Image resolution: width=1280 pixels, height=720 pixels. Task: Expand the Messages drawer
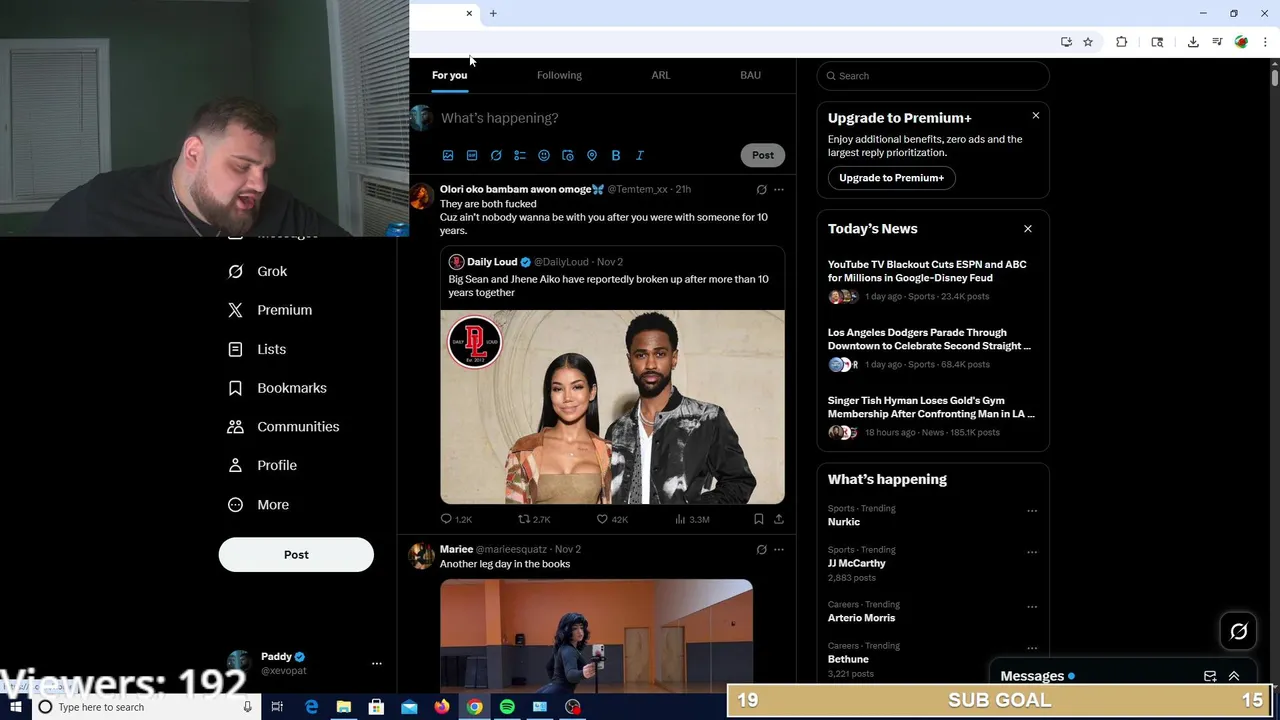1234,676
